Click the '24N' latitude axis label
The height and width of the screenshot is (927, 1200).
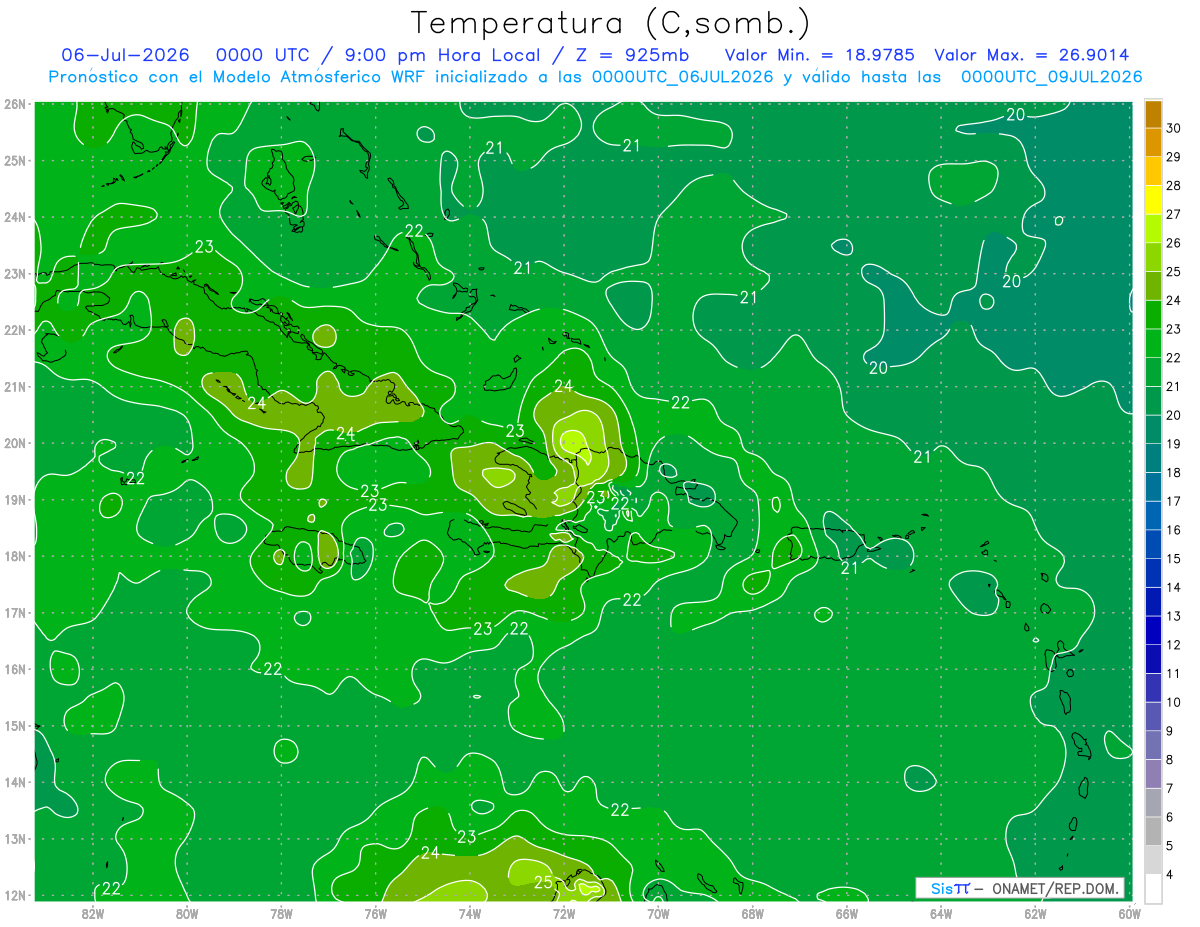coord(15,217)
